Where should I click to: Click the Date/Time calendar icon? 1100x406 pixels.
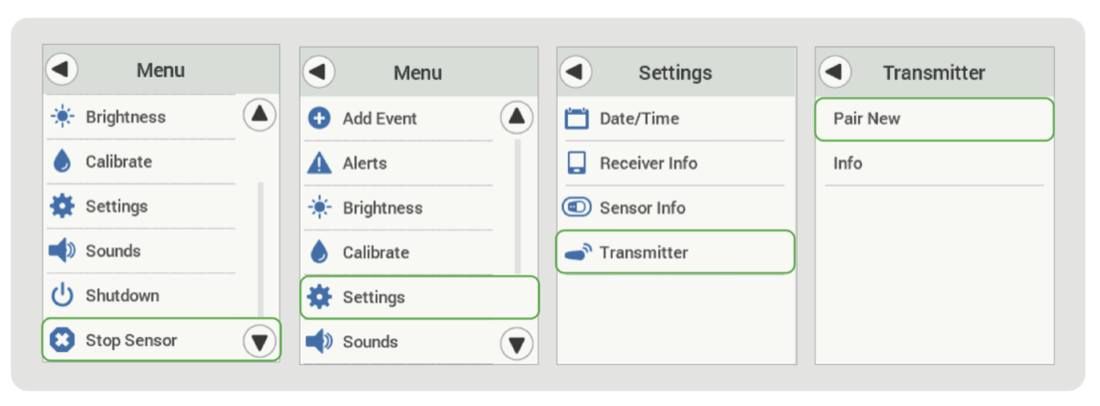(x=577, y=119)
